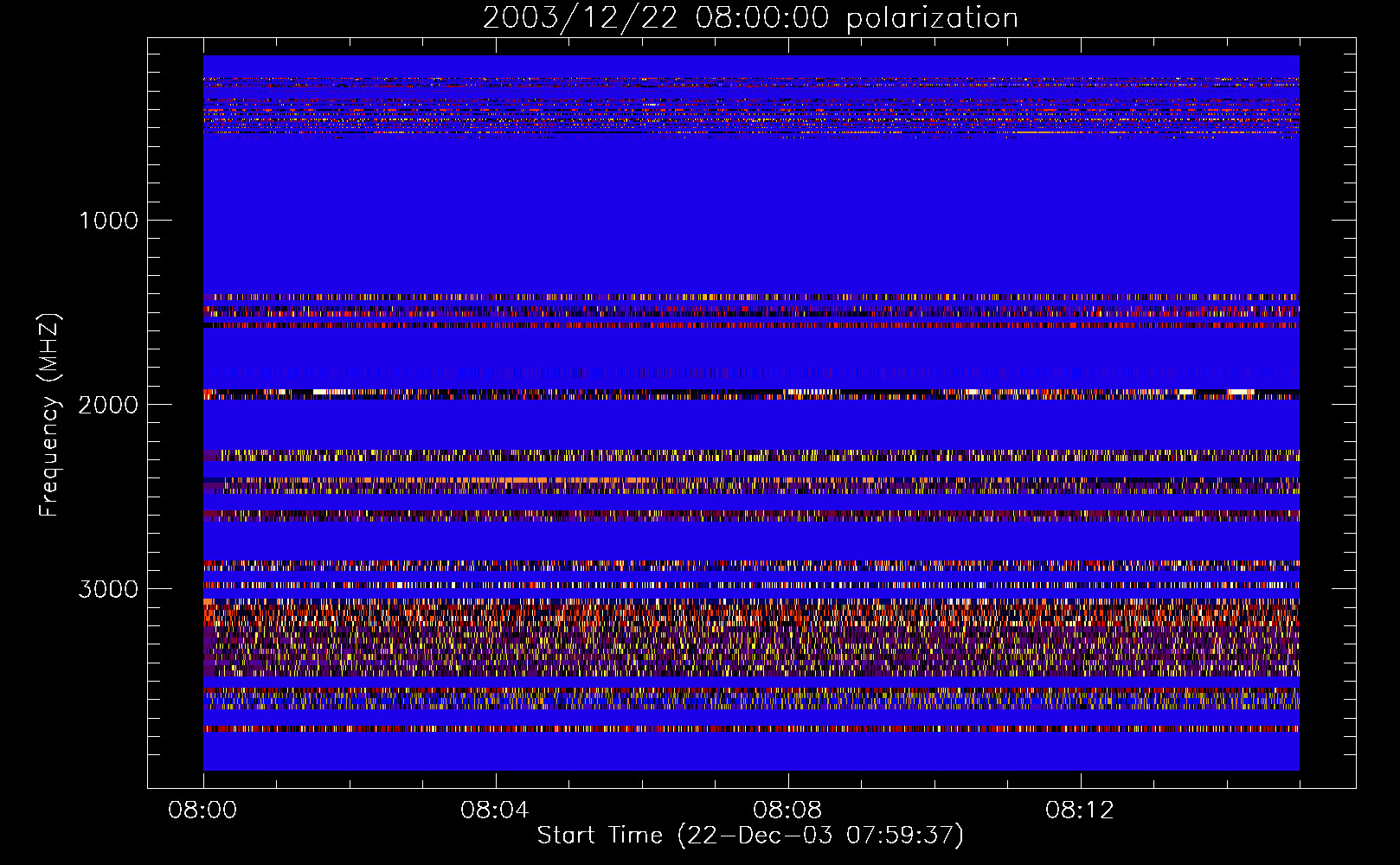Click the 1000 frequency tick label

[x=108, y=221]
